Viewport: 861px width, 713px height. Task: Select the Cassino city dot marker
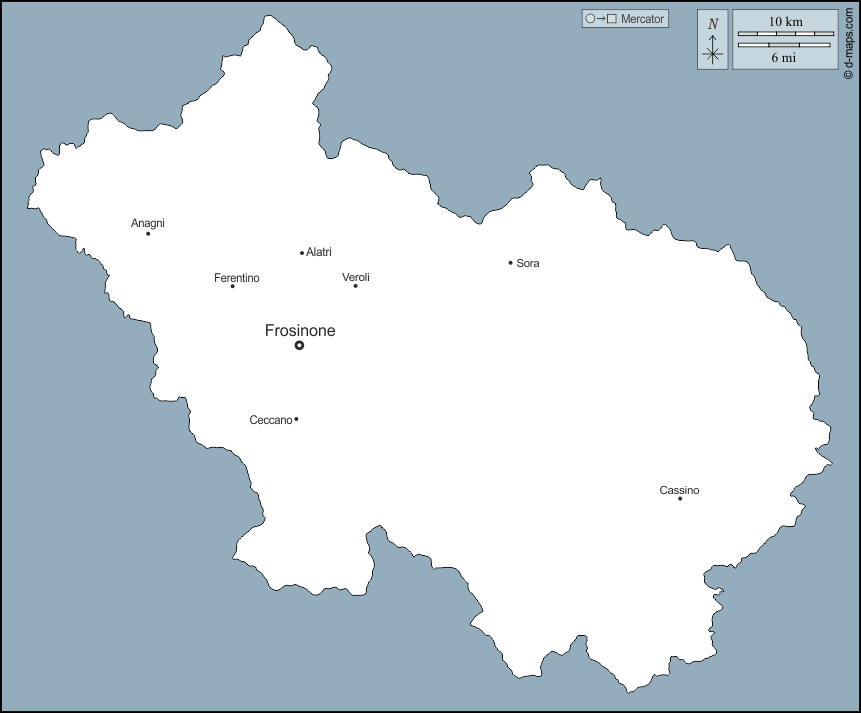[680, 498]
